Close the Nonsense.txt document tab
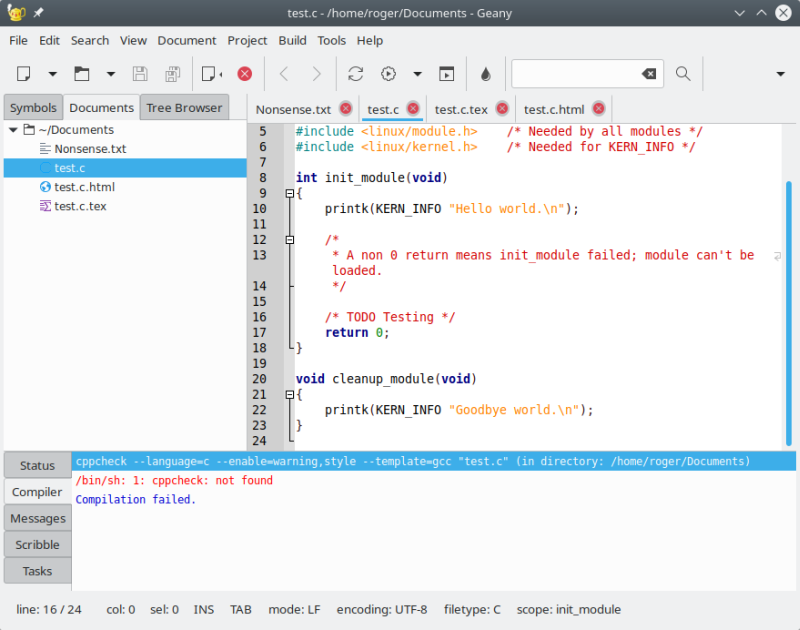This screenshot has height=630, width=800. pyautogui.click(x=346, y=109)
